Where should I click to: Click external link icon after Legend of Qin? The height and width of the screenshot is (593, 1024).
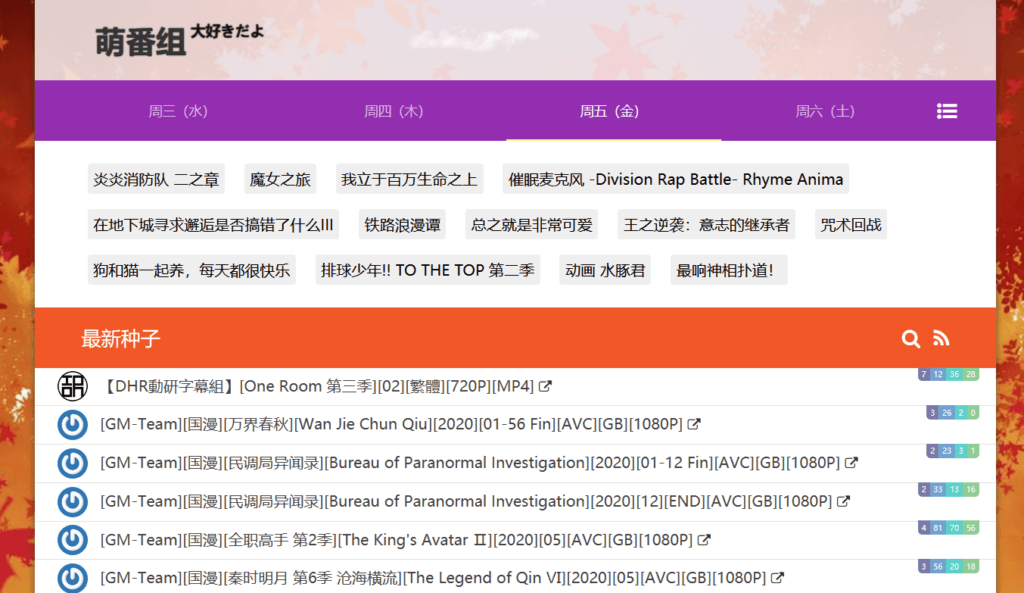point(777,578)
